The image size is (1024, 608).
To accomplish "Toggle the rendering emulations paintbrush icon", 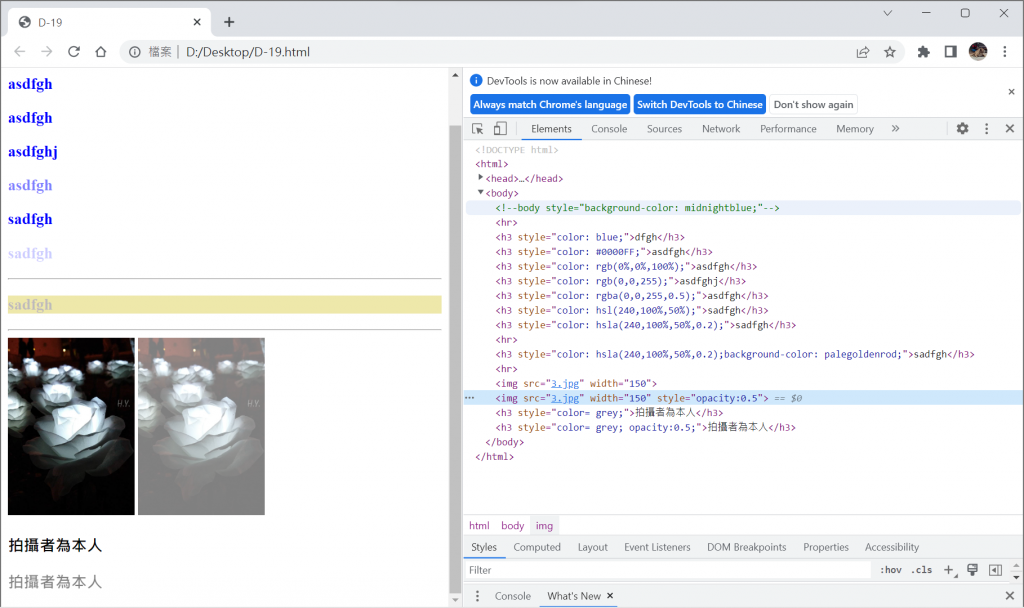I will pyautogui.click(x=972, y=570).
